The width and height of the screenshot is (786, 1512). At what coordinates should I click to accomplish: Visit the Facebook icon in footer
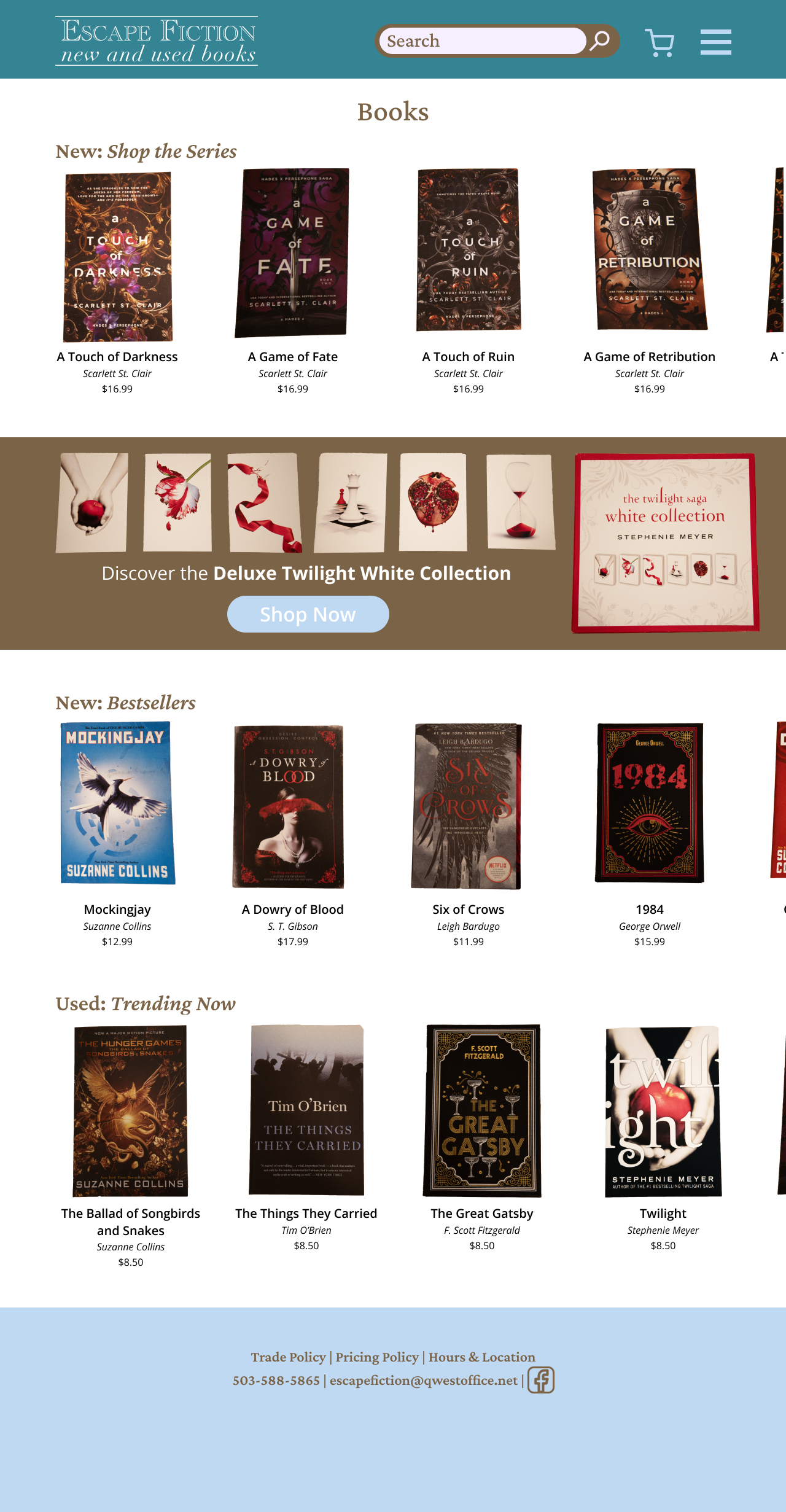coord(541,1380)
